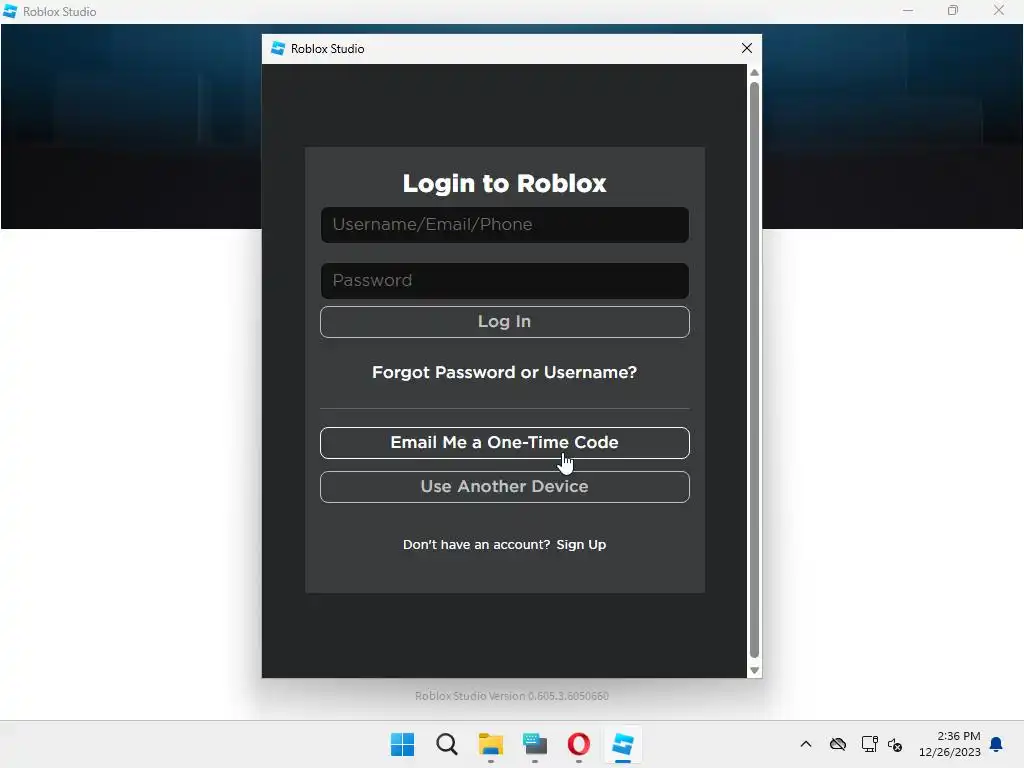Open the Windows Start menu

(402, 744)
